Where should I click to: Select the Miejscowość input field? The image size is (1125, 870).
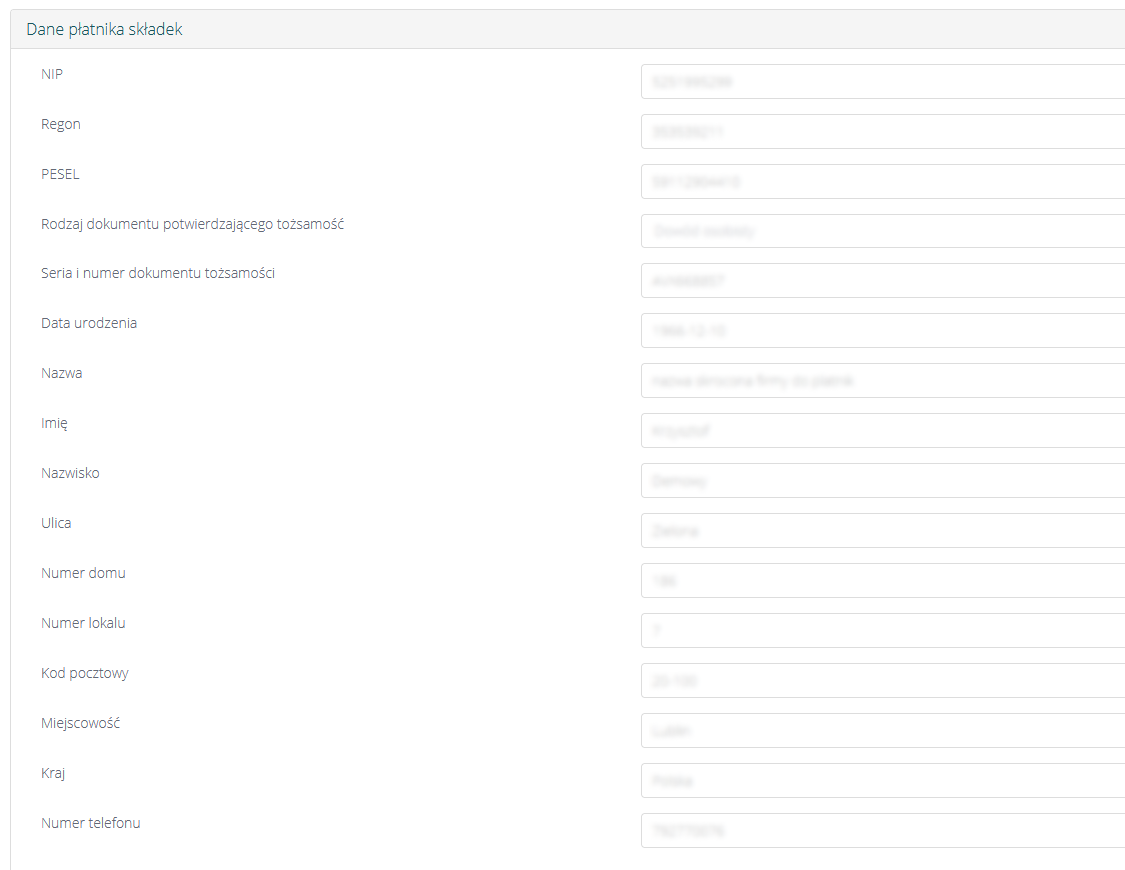tap(882, 731)
